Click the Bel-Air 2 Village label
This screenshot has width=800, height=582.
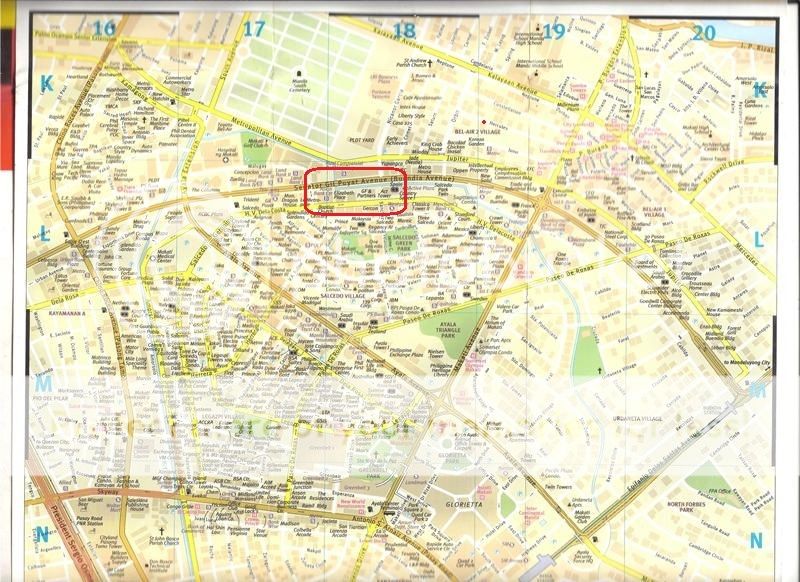point(477,131)
